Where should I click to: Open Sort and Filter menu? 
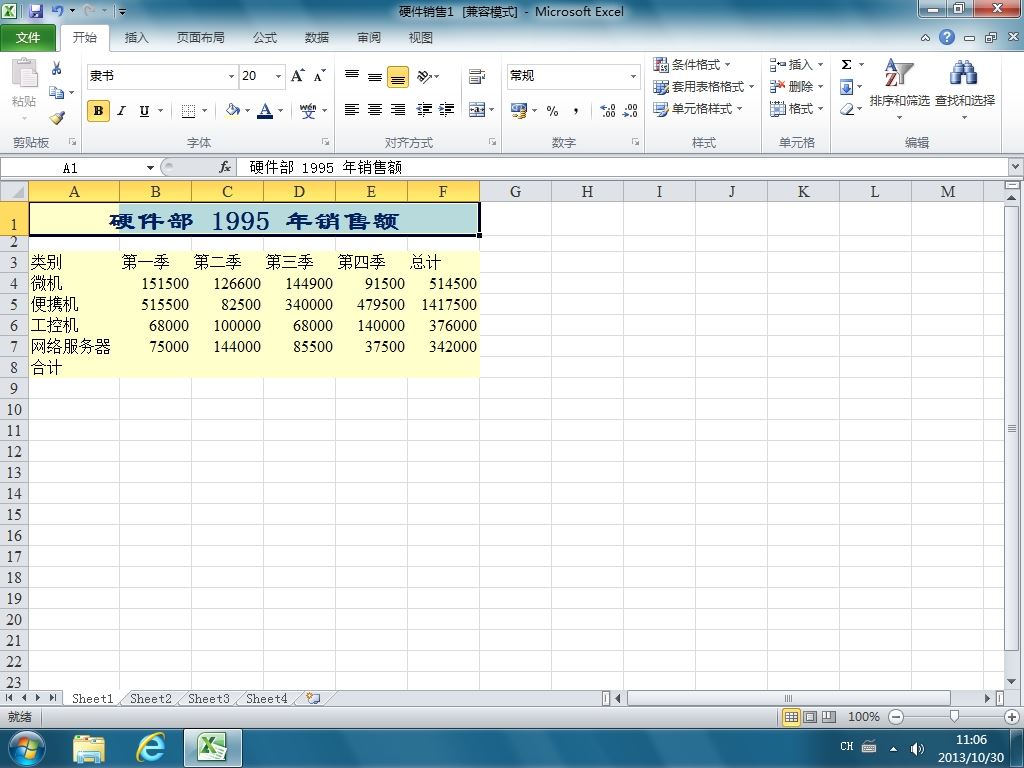pos(899,89)
